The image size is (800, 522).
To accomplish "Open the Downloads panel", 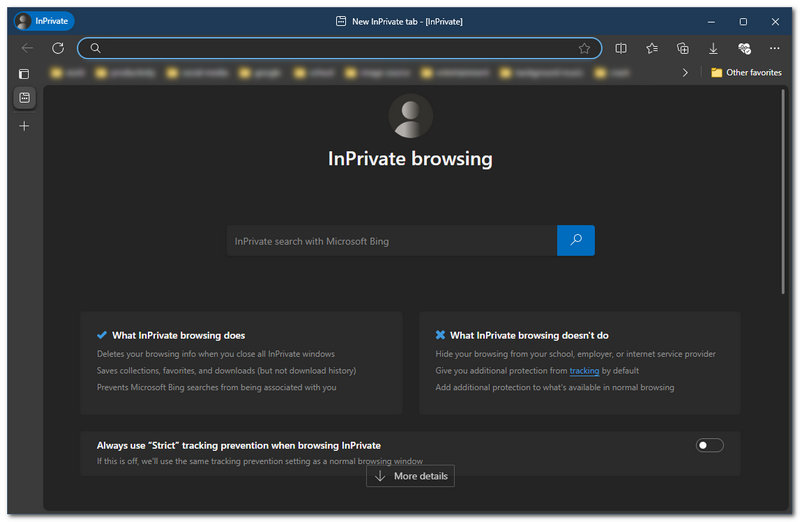I will click(x=714, y=48).
